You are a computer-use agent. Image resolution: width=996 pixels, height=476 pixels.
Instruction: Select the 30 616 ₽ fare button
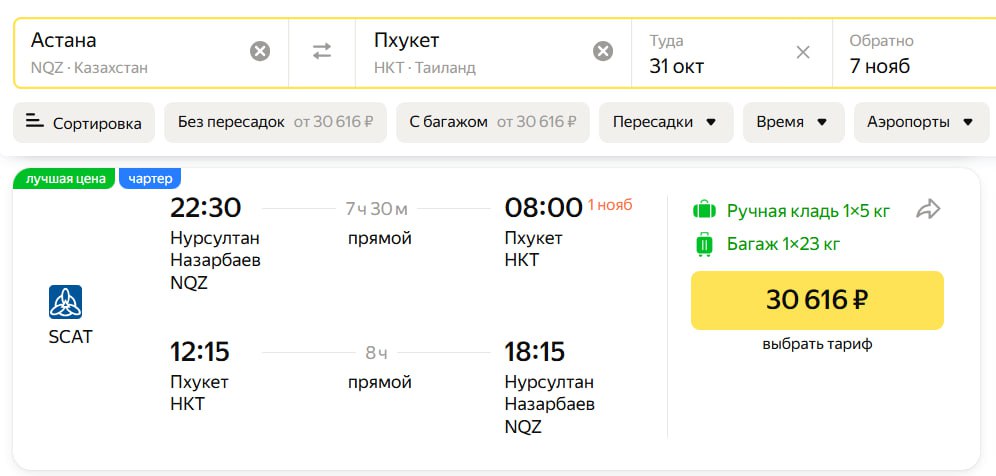817,300
